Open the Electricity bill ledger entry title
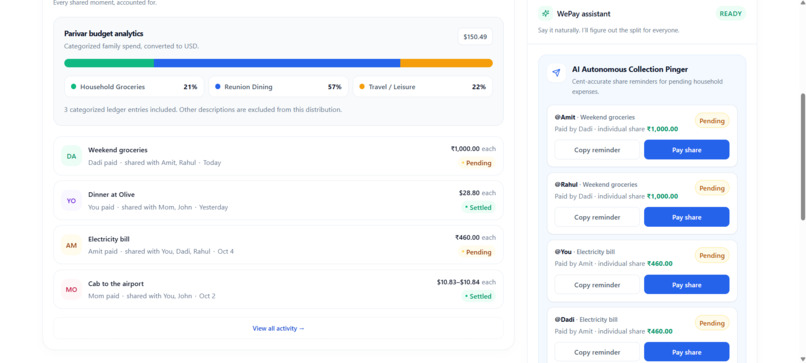The height and width of the screenshot is (363, 806). point(109,239)
